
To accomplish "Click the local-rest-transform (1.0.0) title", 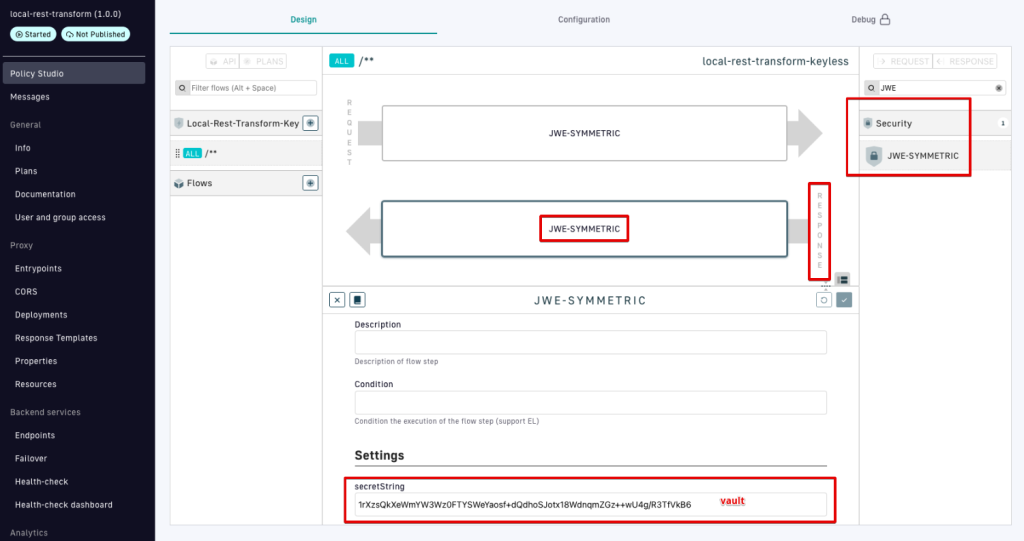I will (x=65, y=14).
